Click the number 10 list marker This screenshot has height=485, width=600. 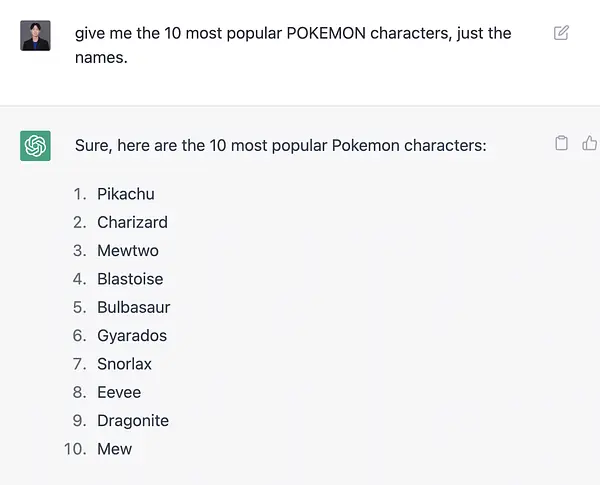tap(75, 449)
